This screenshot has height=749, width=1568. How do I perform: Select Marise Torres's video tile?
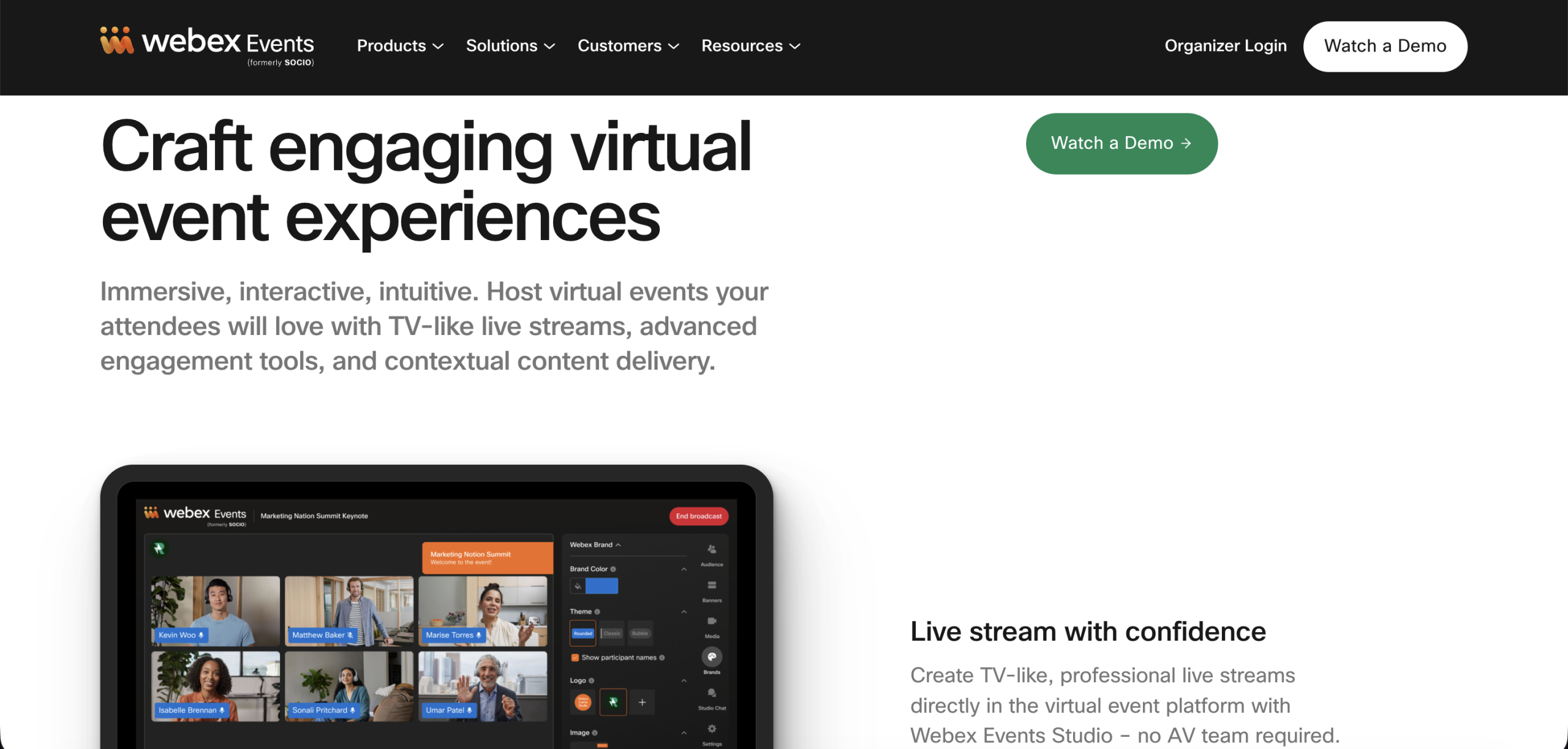[x=483, y=611]
